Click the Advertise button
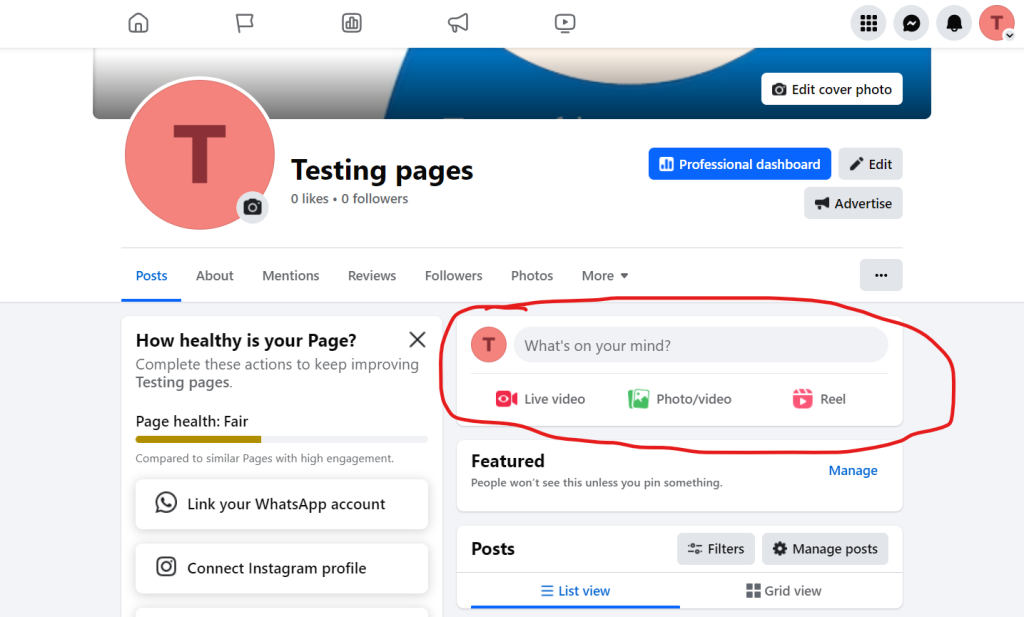This screenshot has height=617, width=1024. click(x=853, y=203)
